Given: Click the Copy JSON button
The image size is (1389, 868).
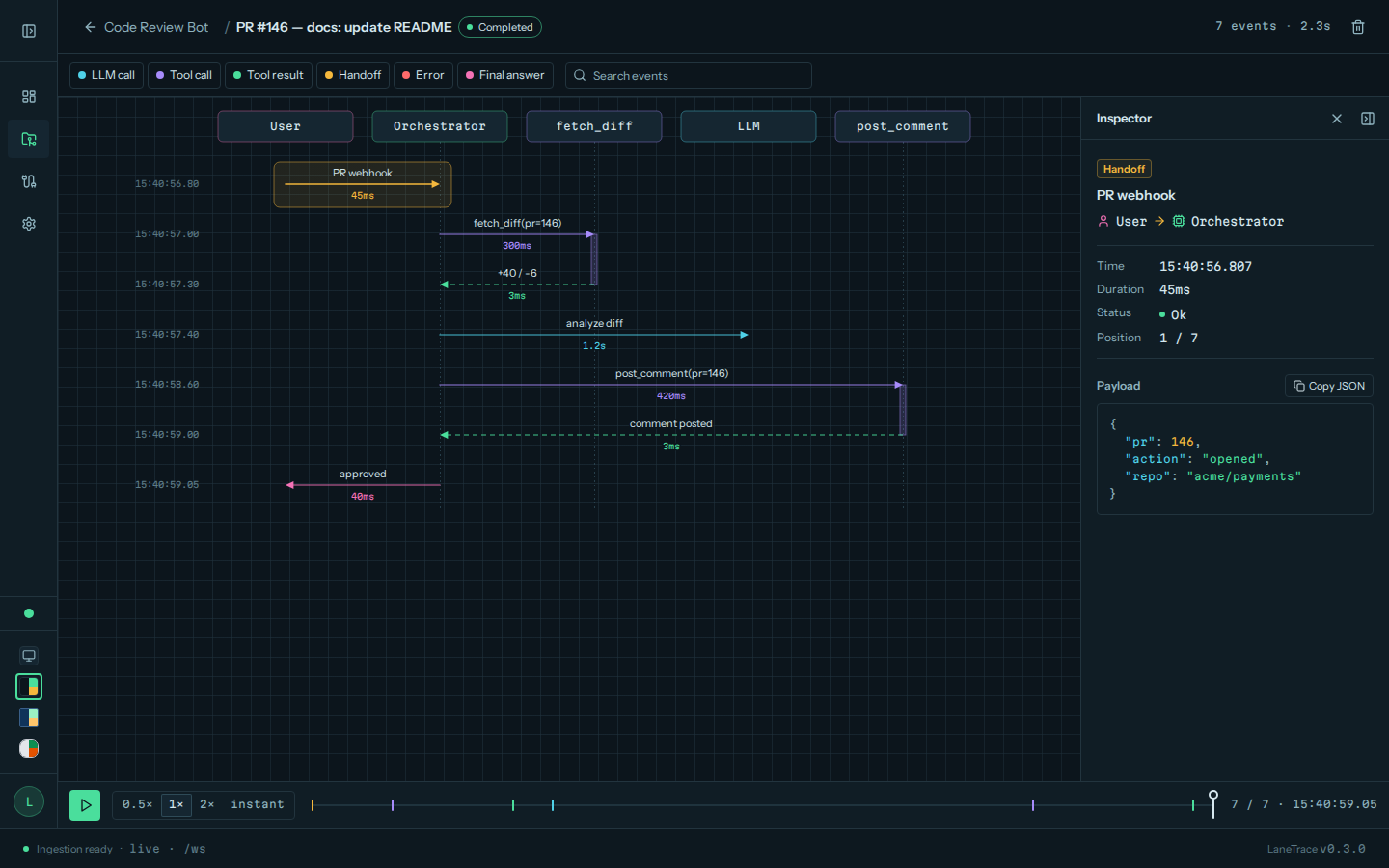Looking at the screenshot, I should 1329,386.
